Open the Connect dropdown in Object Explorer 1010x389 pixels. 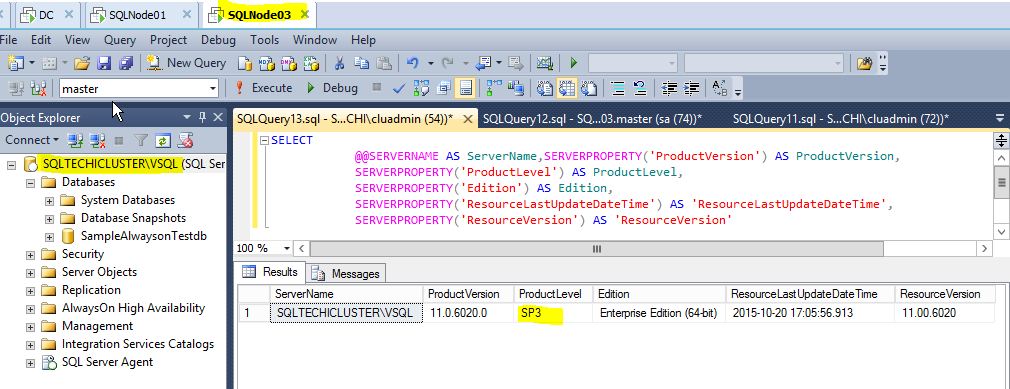[31, 140]
